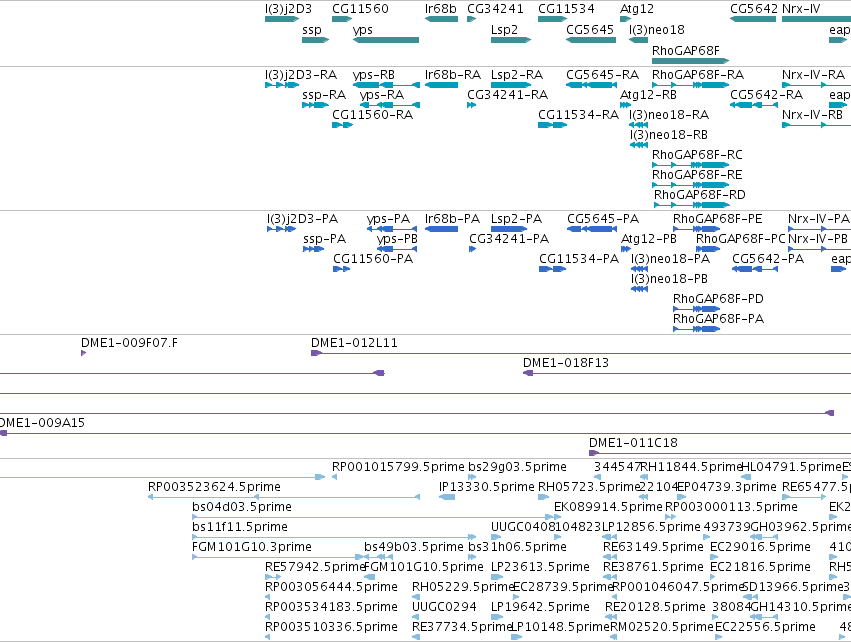The width and height of the screenshot is (851, 642).
Task: Click the ssp-RA transcript
Action: 315,105
